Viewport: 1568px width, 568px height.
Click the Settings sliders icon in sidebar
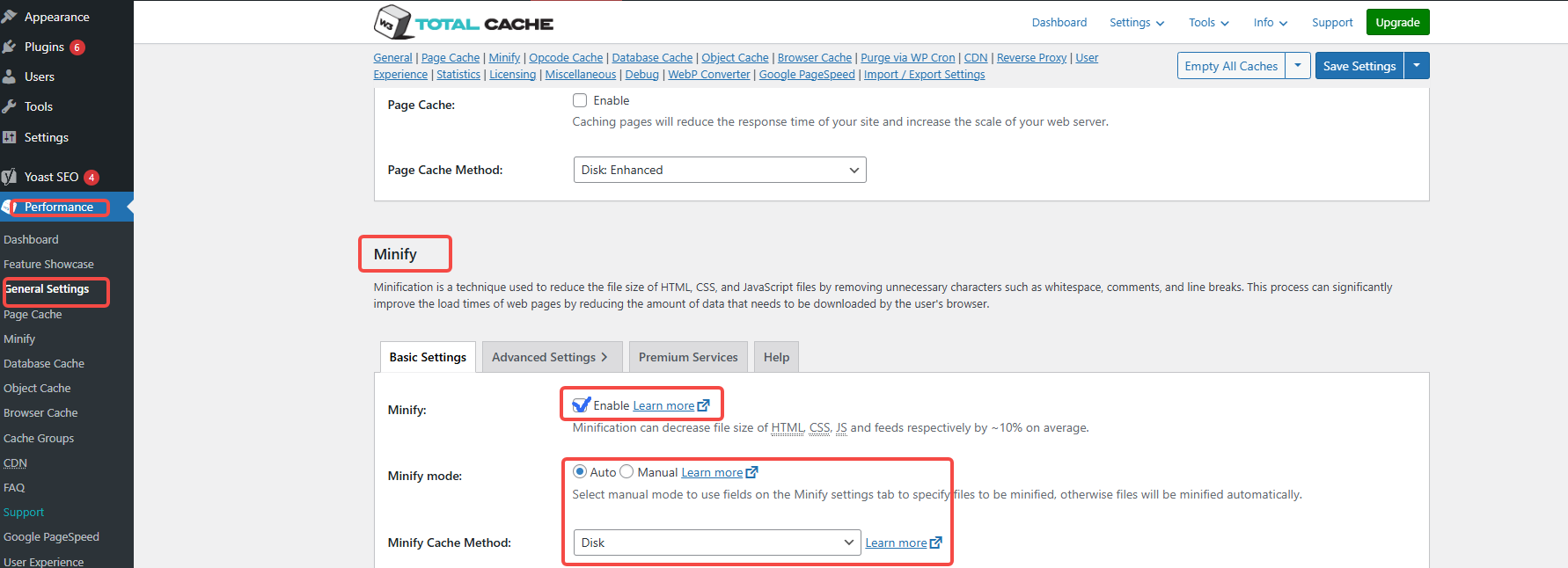point(10,137)
